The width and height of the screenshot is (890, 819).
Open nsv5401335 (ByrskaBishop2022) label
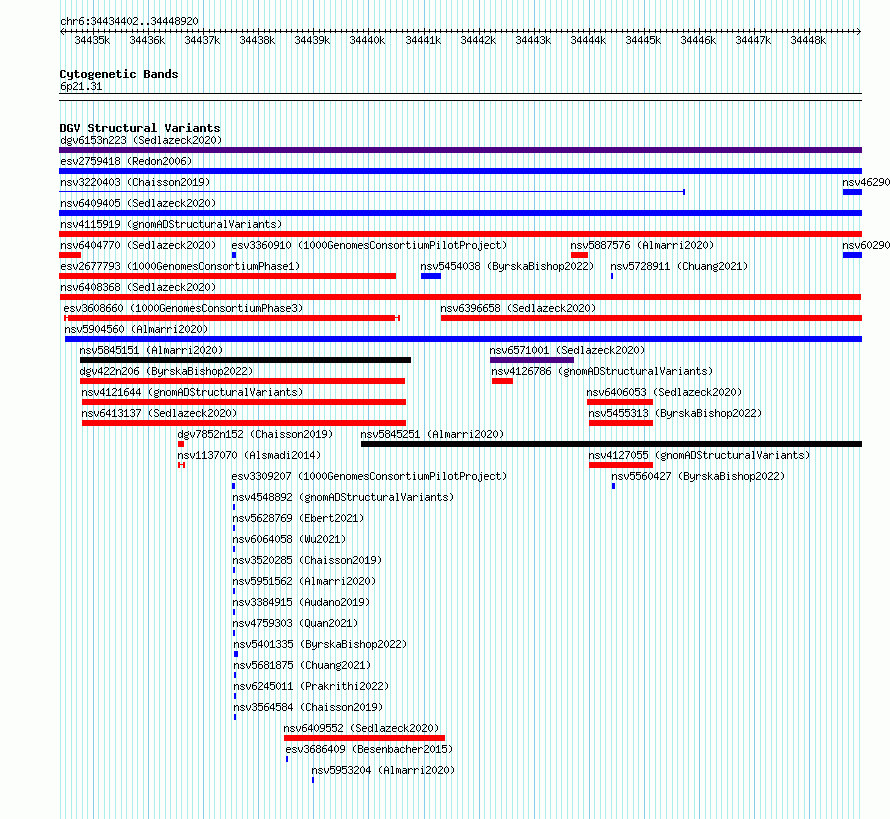point(320,644)
